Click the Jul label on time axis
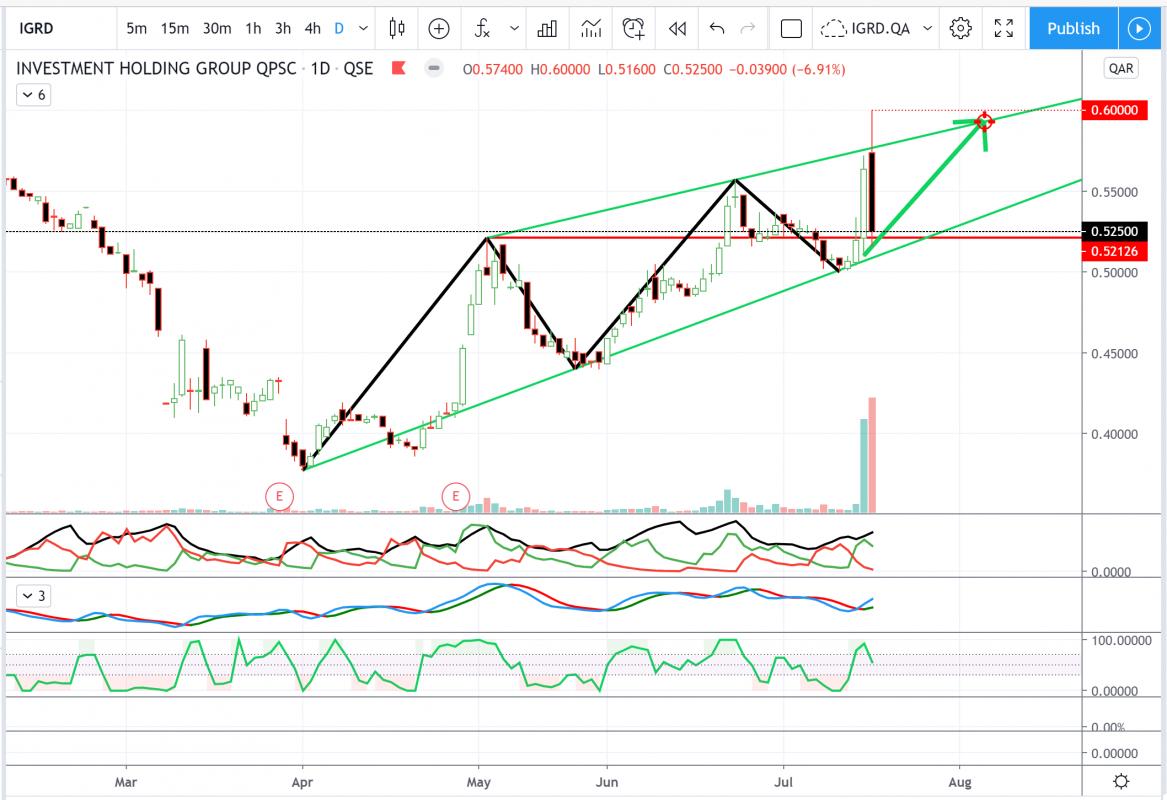Viewport: 1167px width, 800px height. pos(783,782)
